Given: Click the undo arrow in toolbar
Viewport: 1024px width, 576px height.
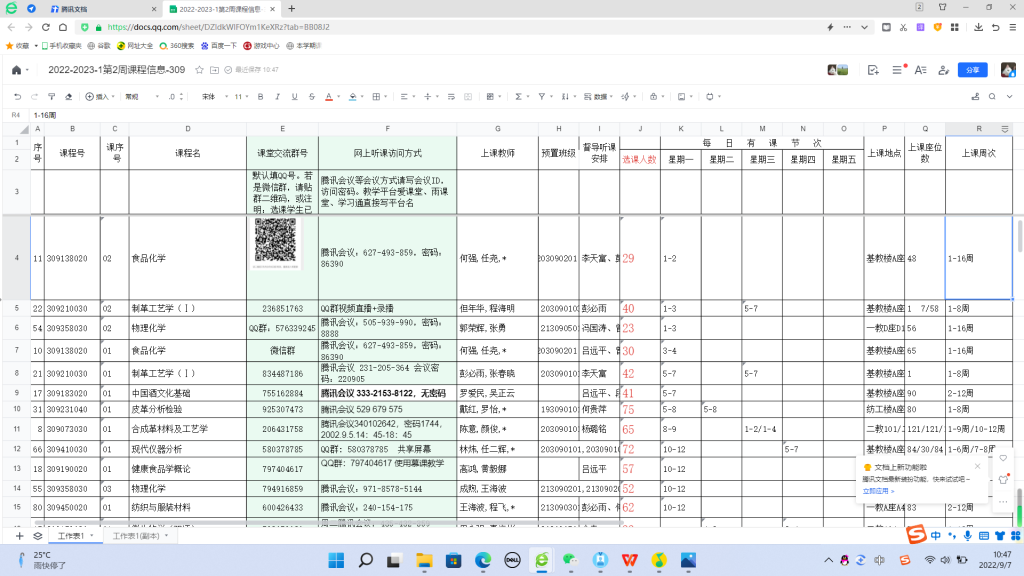Looking at the screenshot, I should pos(18,97).
